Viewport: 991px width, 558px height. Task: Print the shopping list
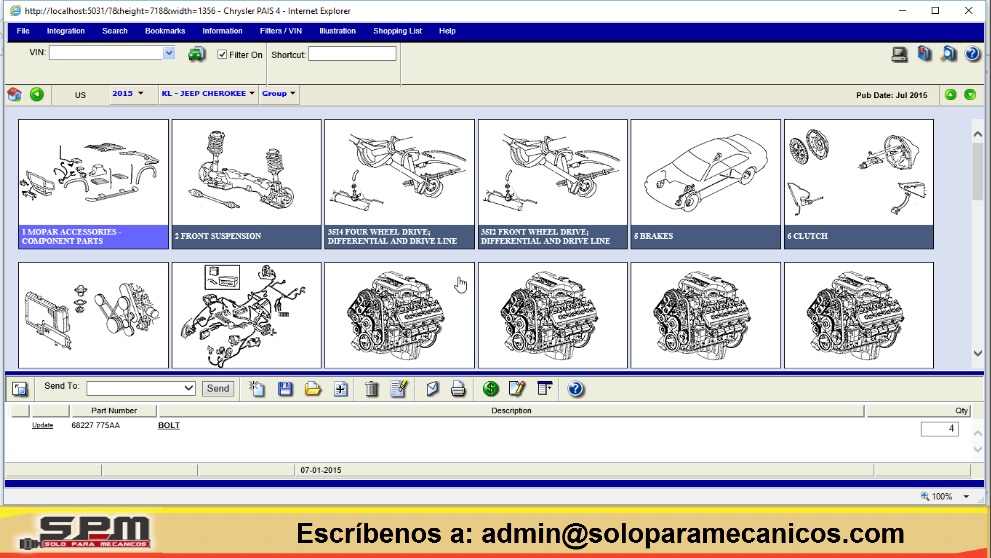(458, 389)
